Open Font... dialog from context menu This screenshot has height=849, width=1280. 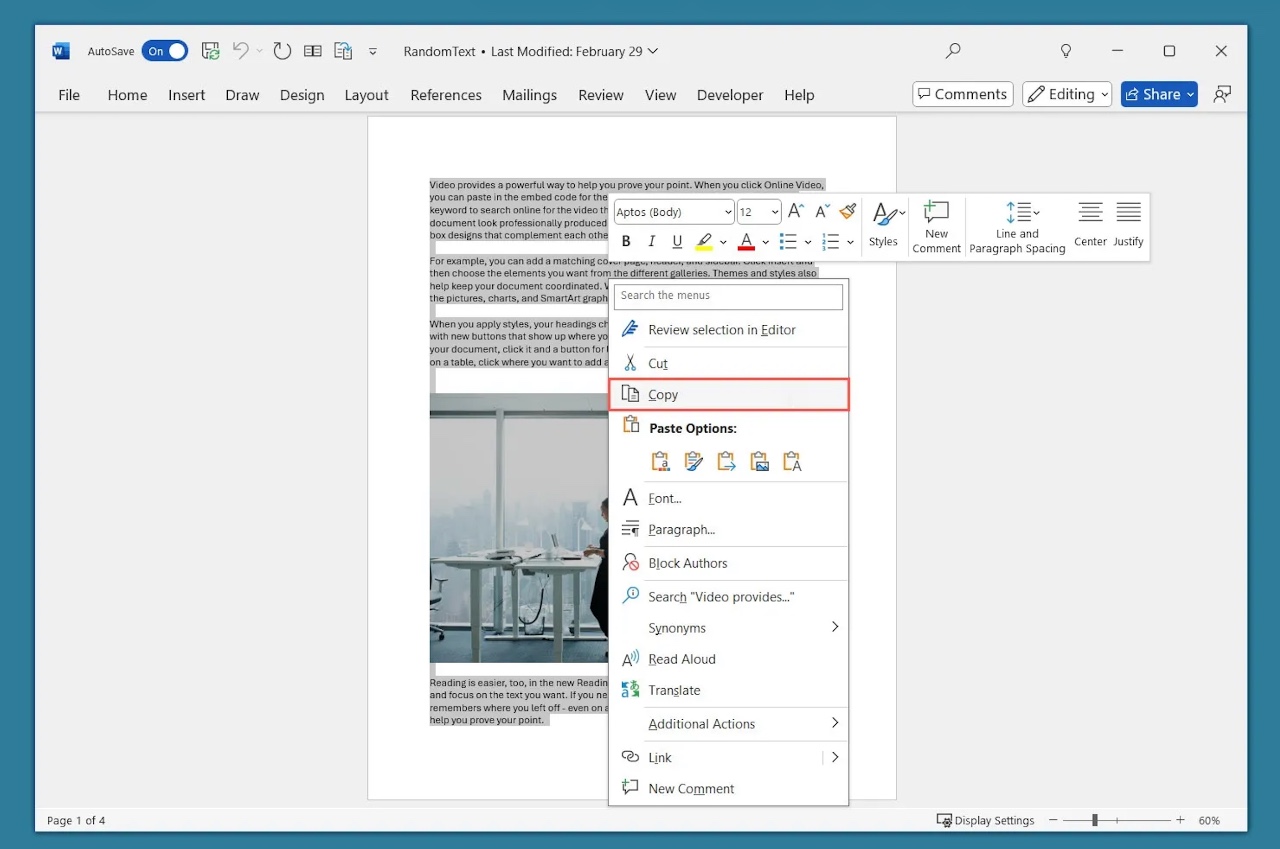pos(729,498)
